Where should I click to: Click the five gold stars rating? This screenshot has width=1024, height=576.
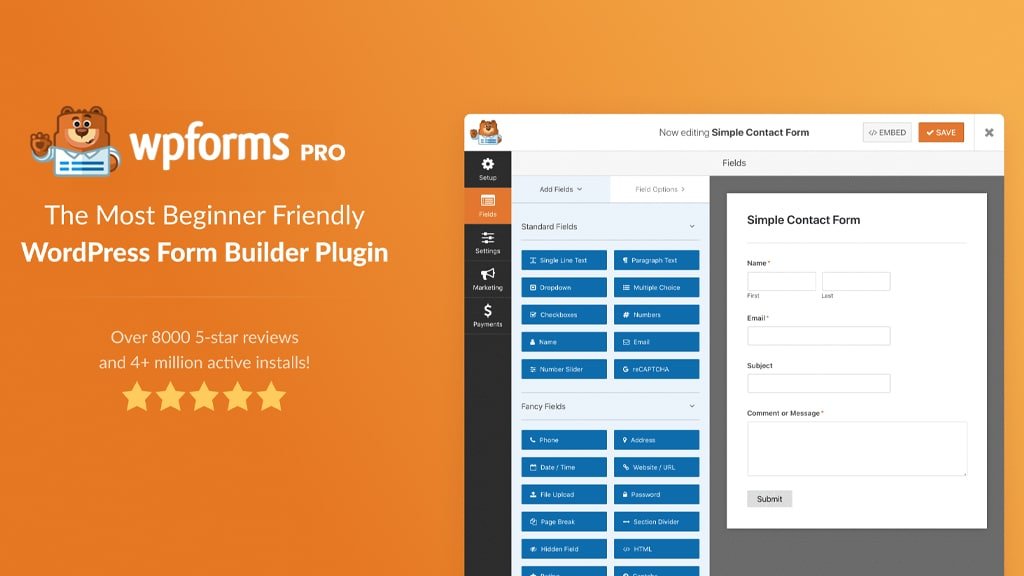point(204,397)
